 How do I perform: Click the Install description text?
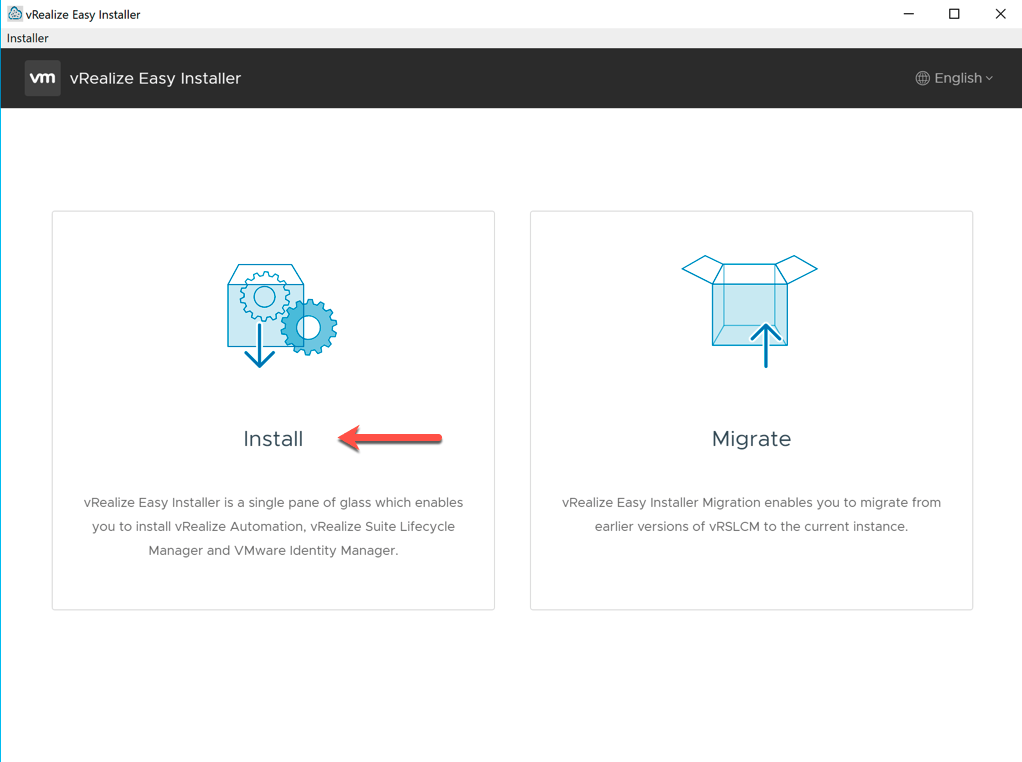pyautogui.click(x=273, y=524)
